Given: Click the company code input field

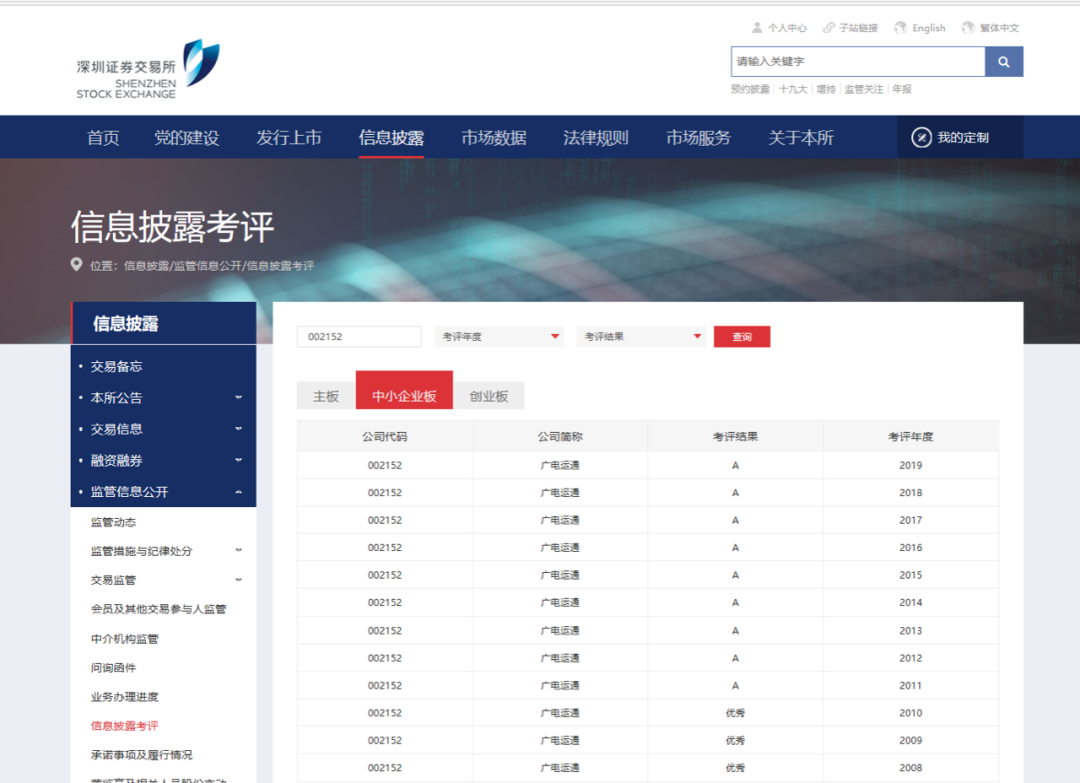Looking at the screenshot, I should (x=359, y=337).
